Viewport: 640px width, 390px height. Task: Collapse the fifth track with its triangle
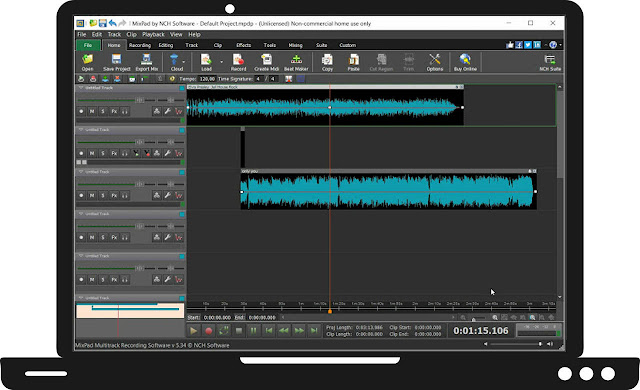click(80, 256)
